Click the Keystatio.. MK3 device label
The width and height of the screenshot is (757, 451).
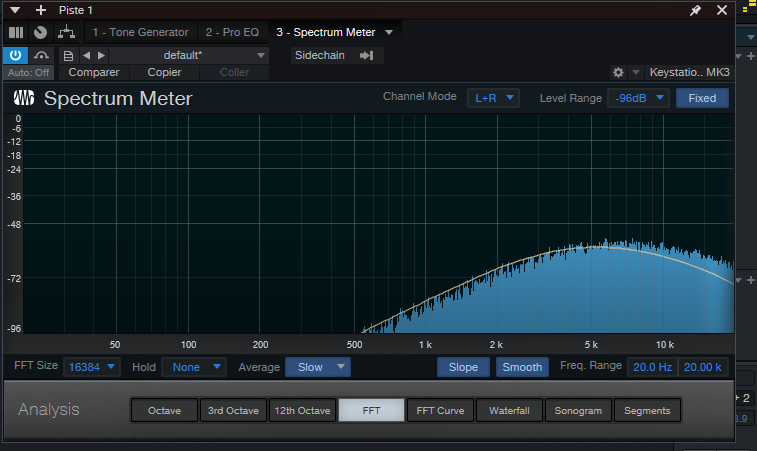[689, 72]
